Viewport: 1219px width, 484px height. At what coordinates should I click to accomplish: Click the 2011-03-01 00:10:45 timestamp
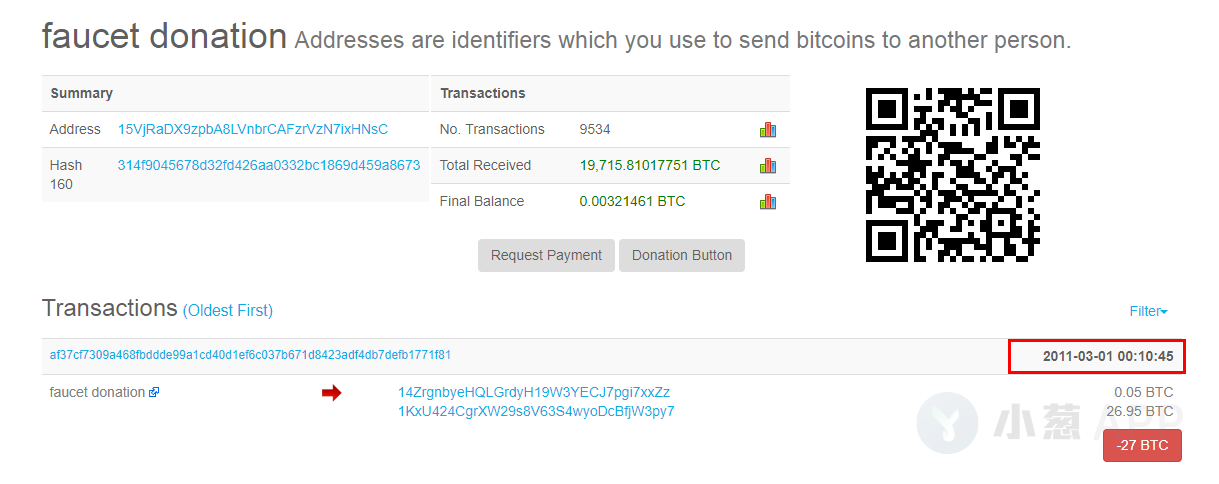click(x=1108, y=356)
